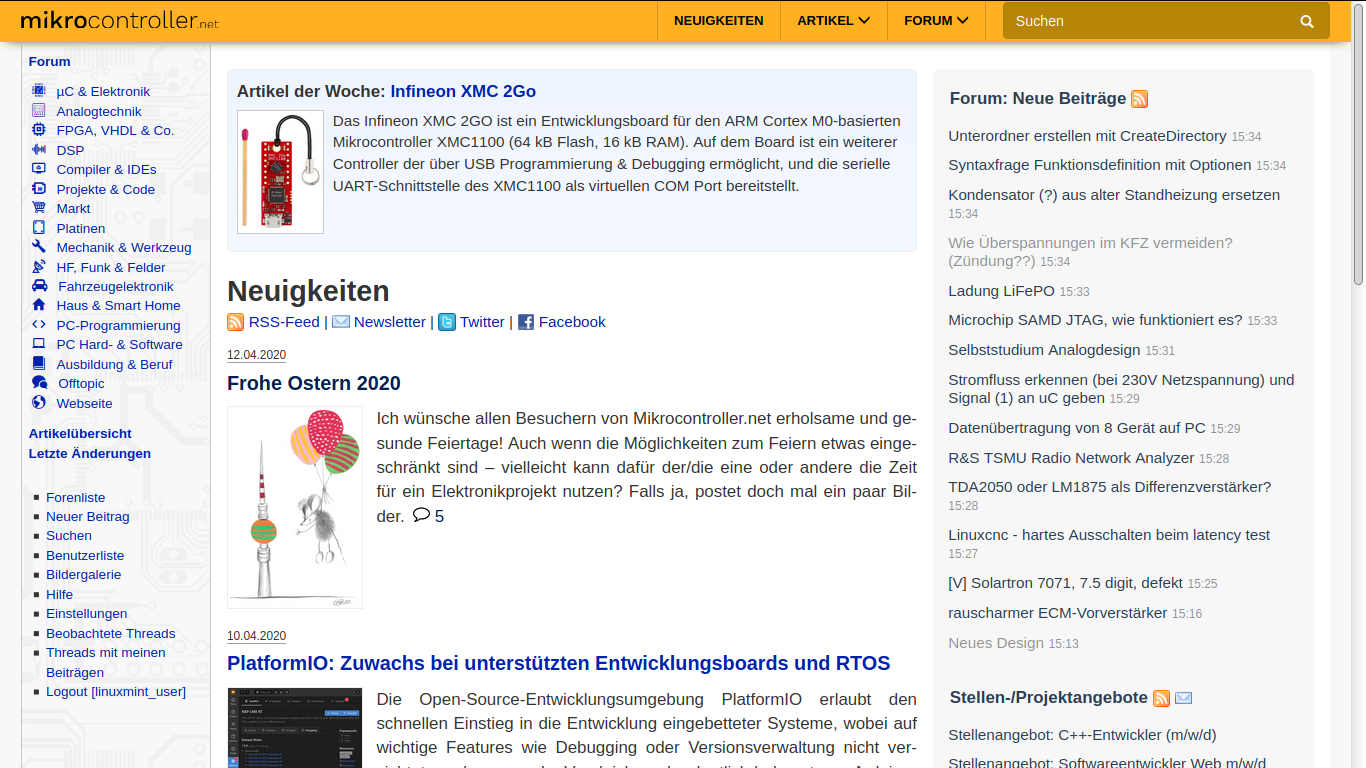Click the orange RSS-Feed icon under Neuigkeiten
The image size is (1366, 768).
point(236,322)
